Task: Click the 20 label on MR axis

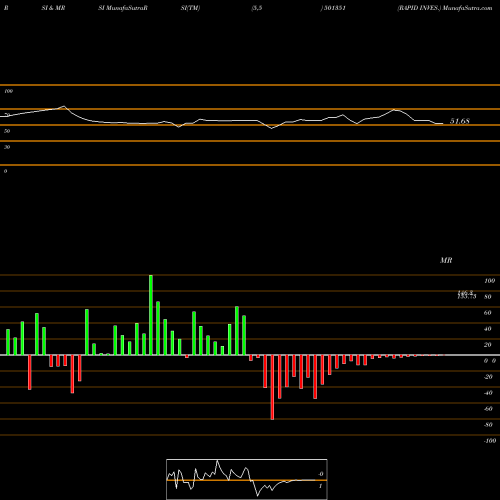Action: [x=488, y=345]
